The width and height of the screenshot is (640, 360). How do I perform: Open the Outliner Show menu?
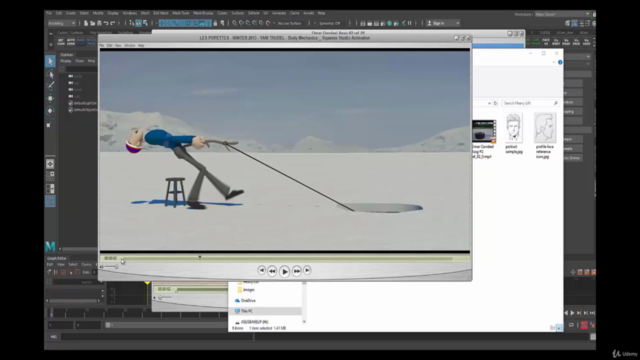coord(80,61)
